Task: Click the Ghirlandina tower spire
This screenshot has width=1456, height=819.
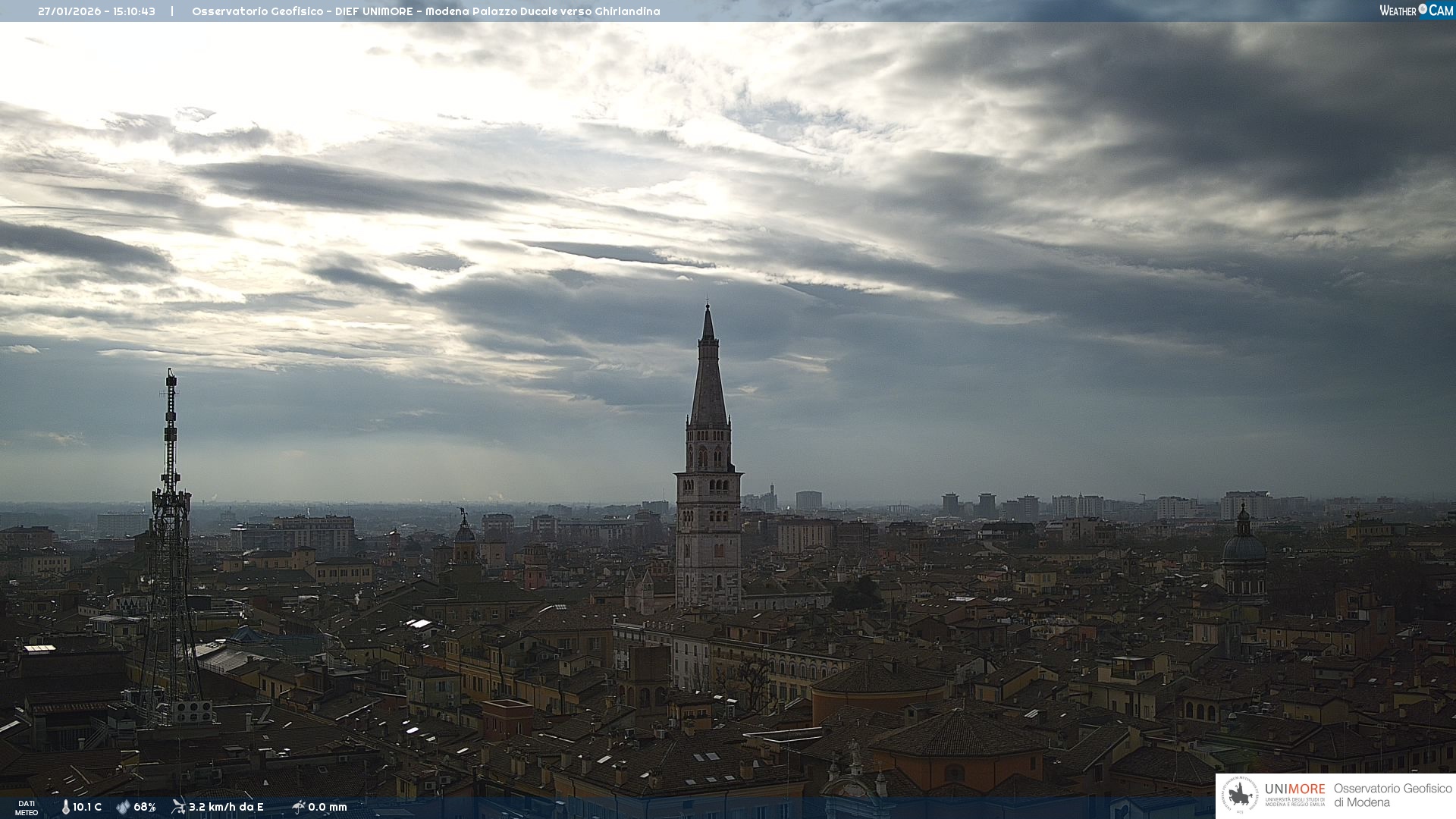Action: [x=708, y=372]
